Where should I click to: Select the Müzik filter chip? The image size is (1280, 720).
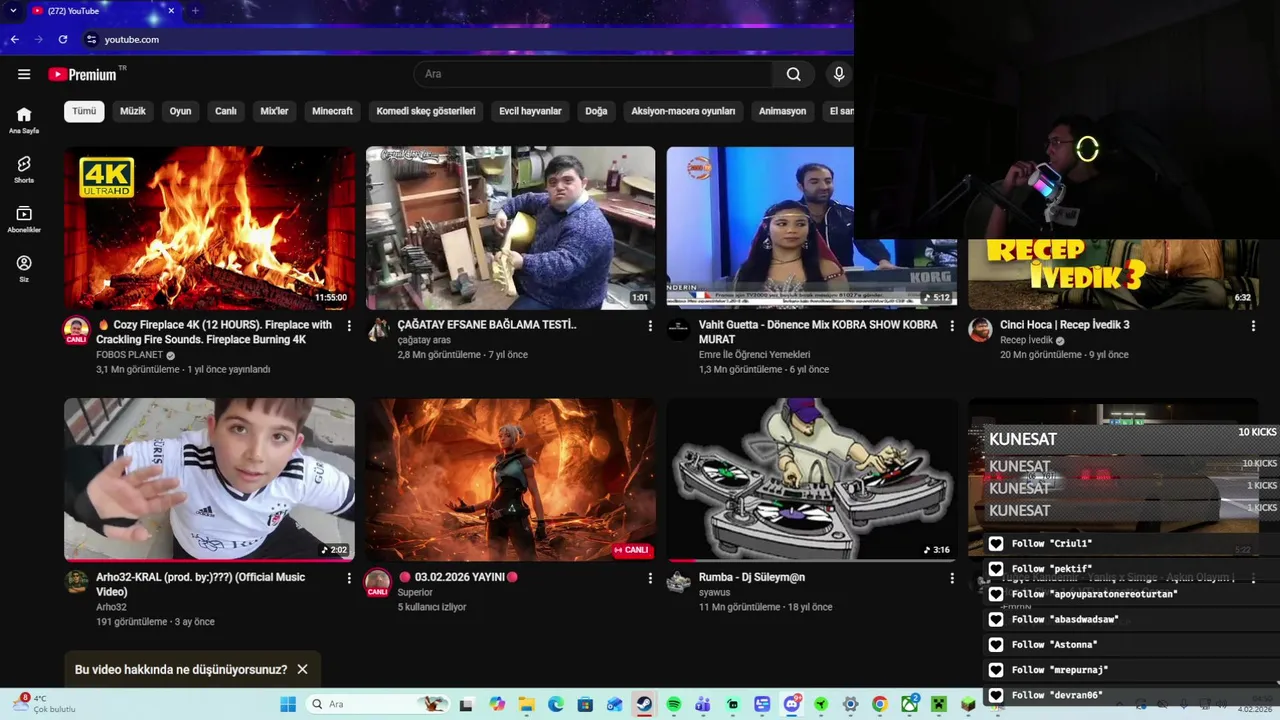(133, 111)
